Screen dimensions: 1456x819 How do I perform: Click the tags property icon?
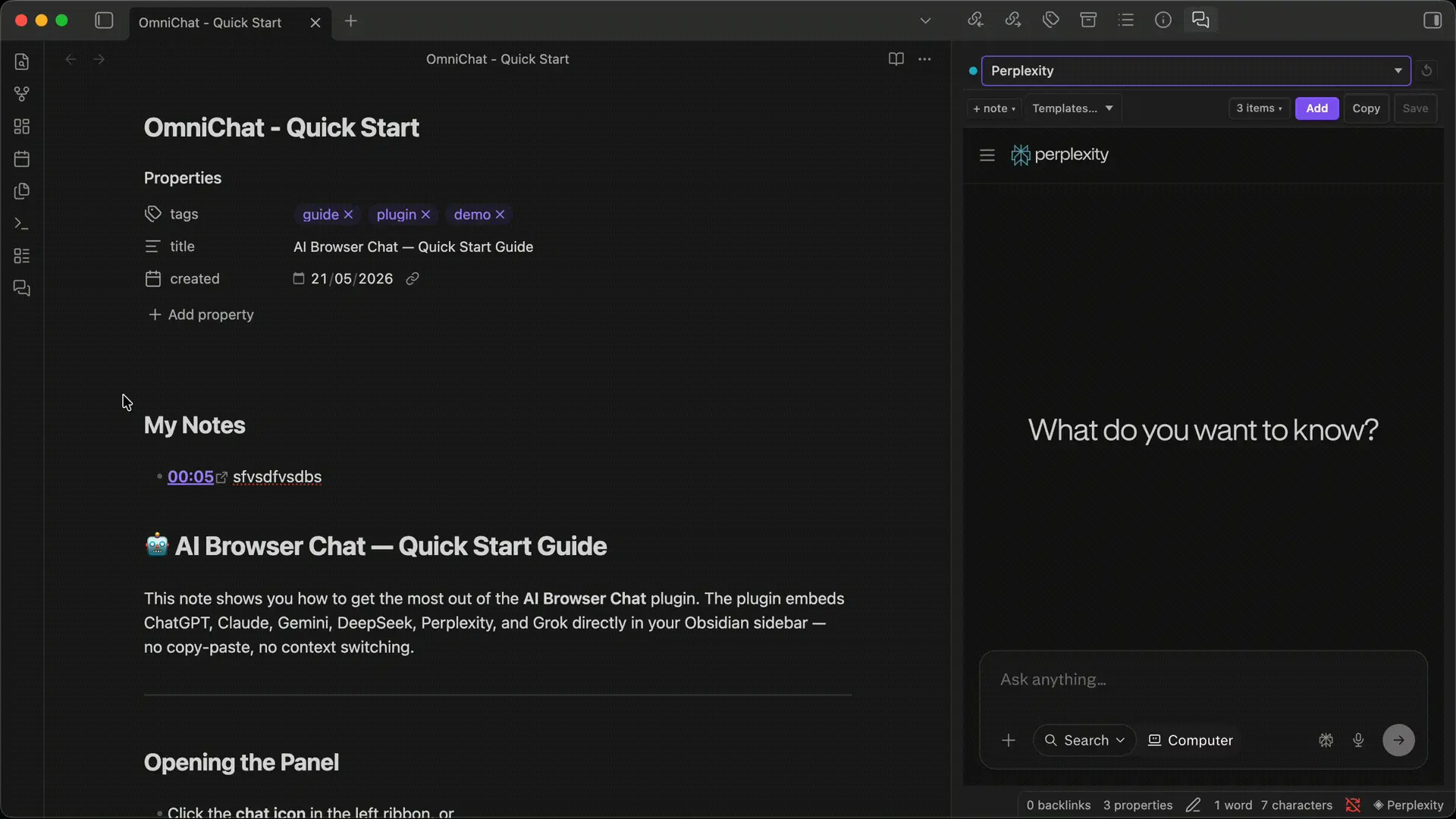pyautogui.click(x=153, y=214)
